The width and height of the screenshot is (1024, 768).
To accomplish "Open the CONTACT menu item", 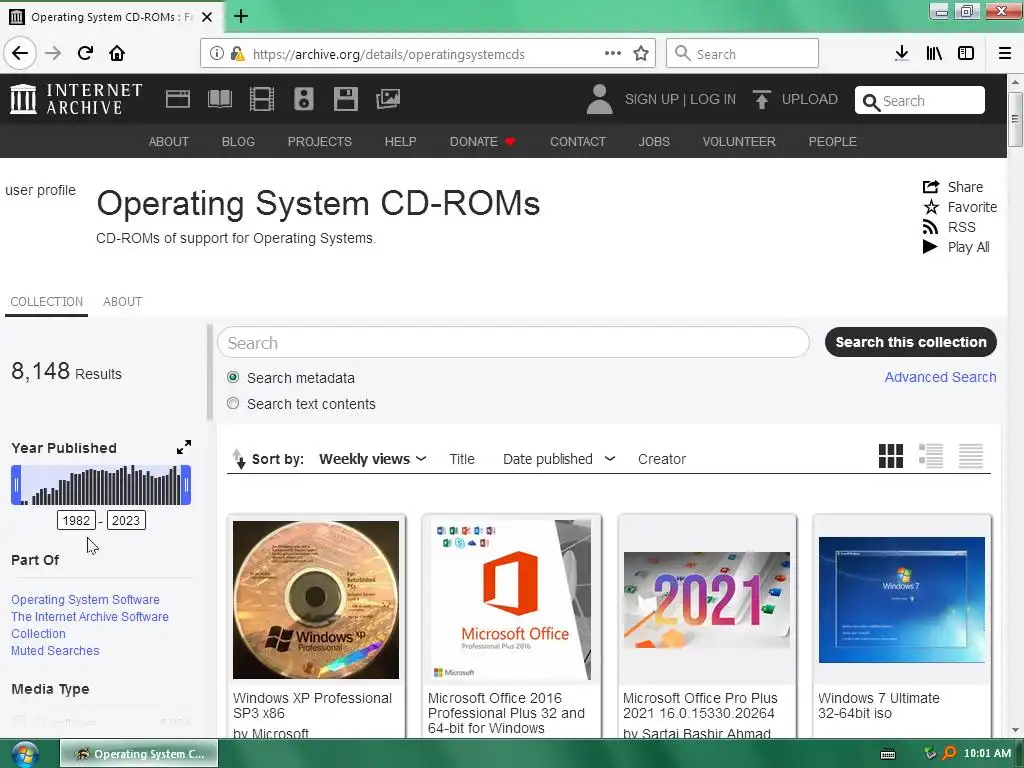I will pyautogui.click(x=578, y=142).
